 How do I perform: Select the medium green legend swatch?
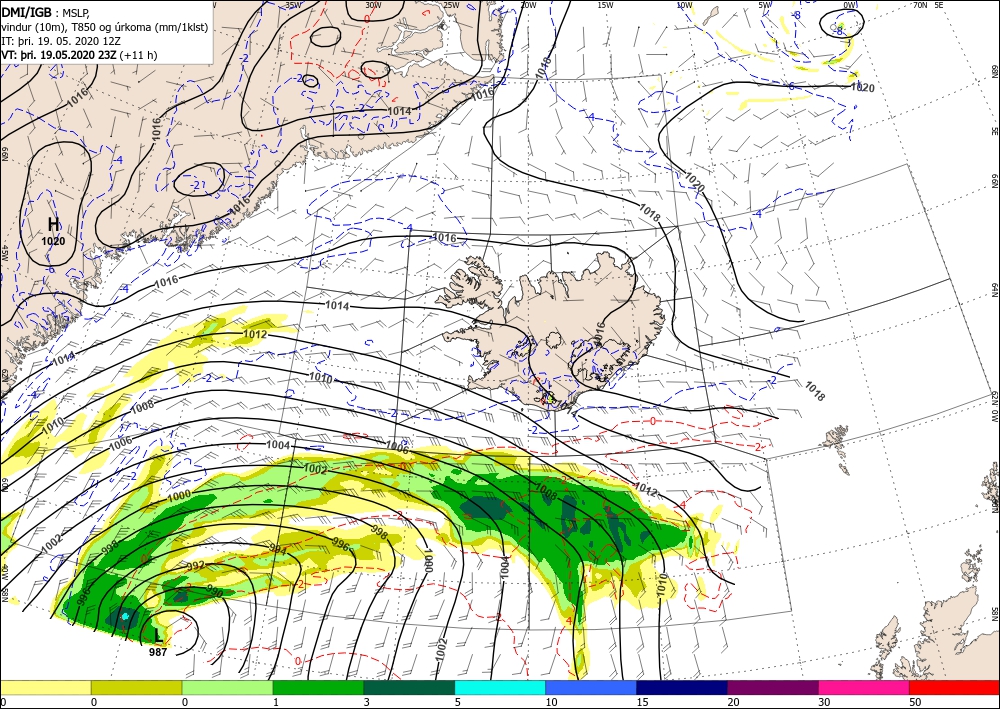coord(318,687)
